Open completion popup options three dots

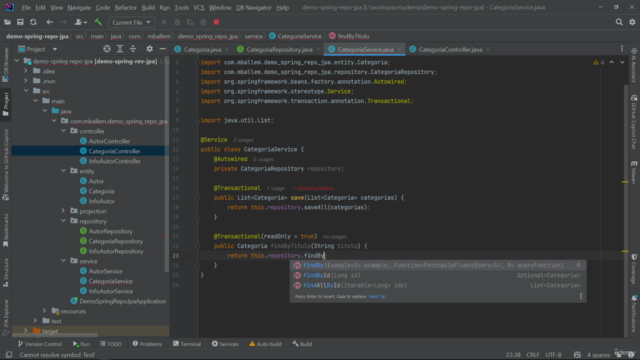click(x=581, y=296)
